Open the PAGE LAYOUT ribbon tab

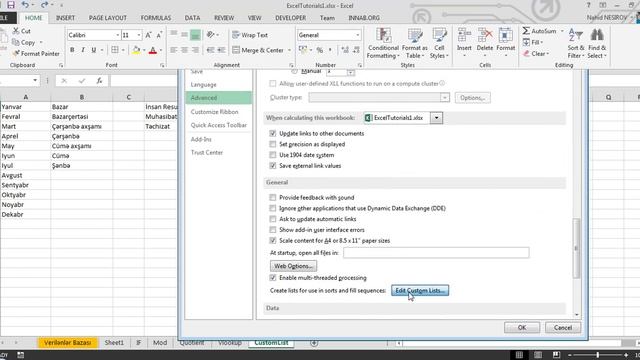108,18
